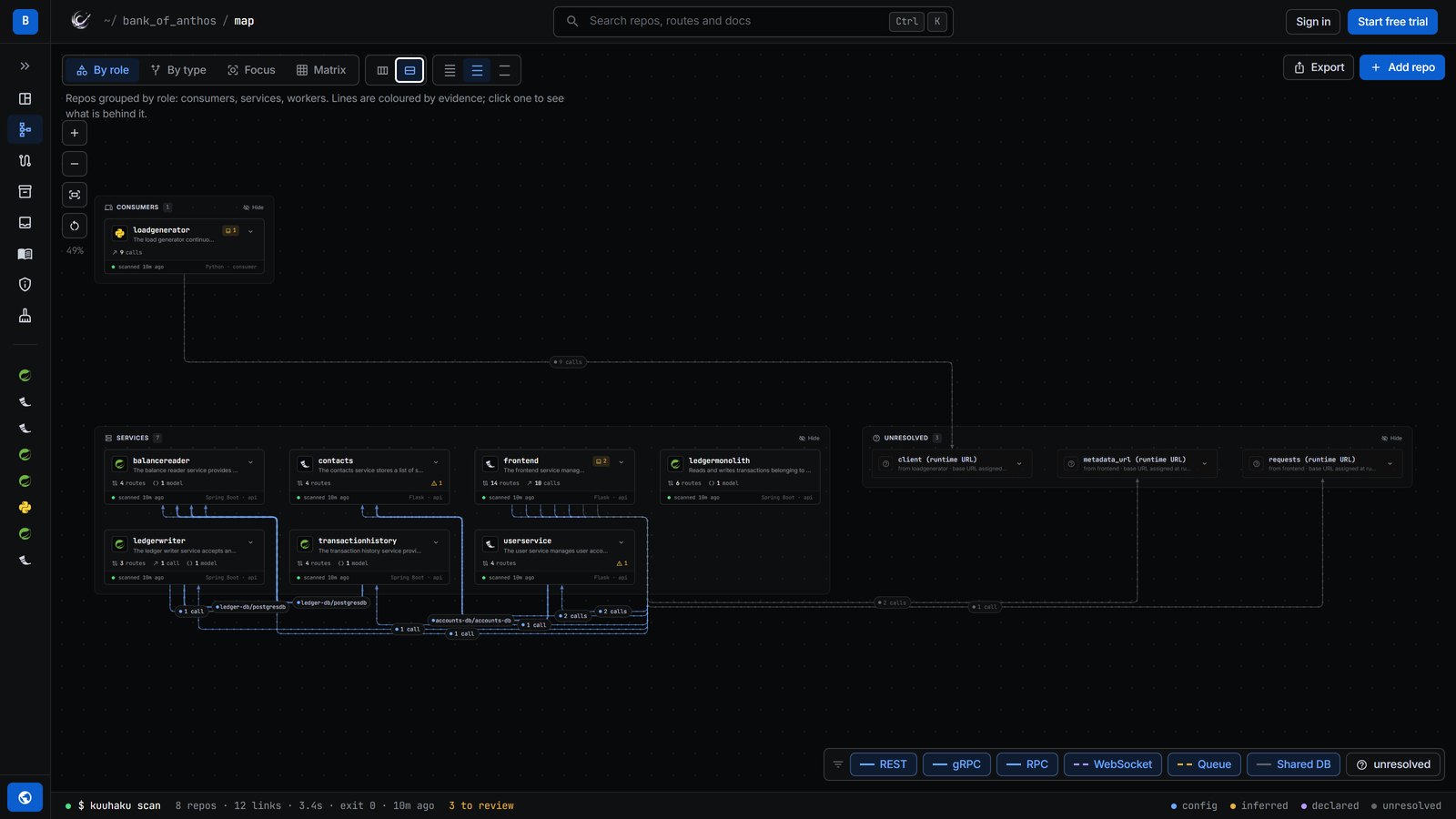
Task: Toggle the unresolved links filter
Action: 1393,764
